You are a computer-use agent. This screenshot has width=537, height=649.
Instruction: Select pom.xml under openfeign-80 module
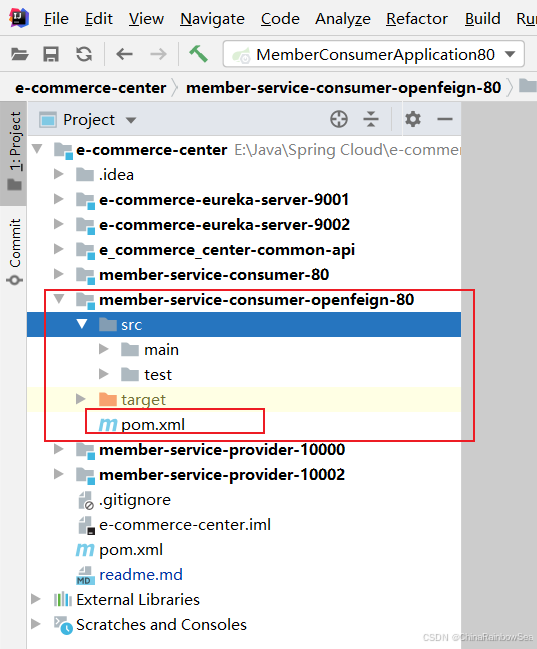[x=153, y=425]
